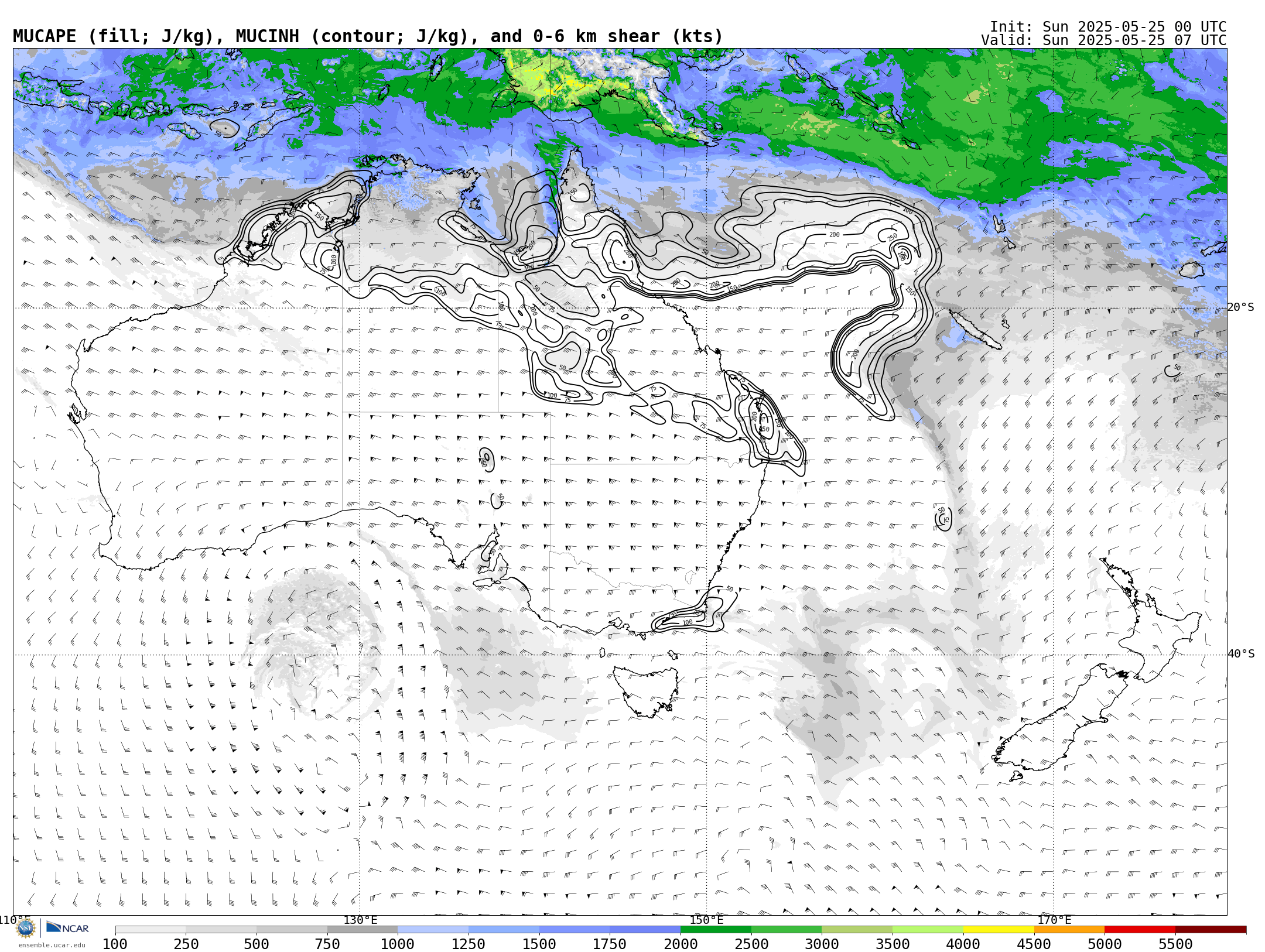Pick the dark grey 750–1000 colorbar swatch

(363, 930)
